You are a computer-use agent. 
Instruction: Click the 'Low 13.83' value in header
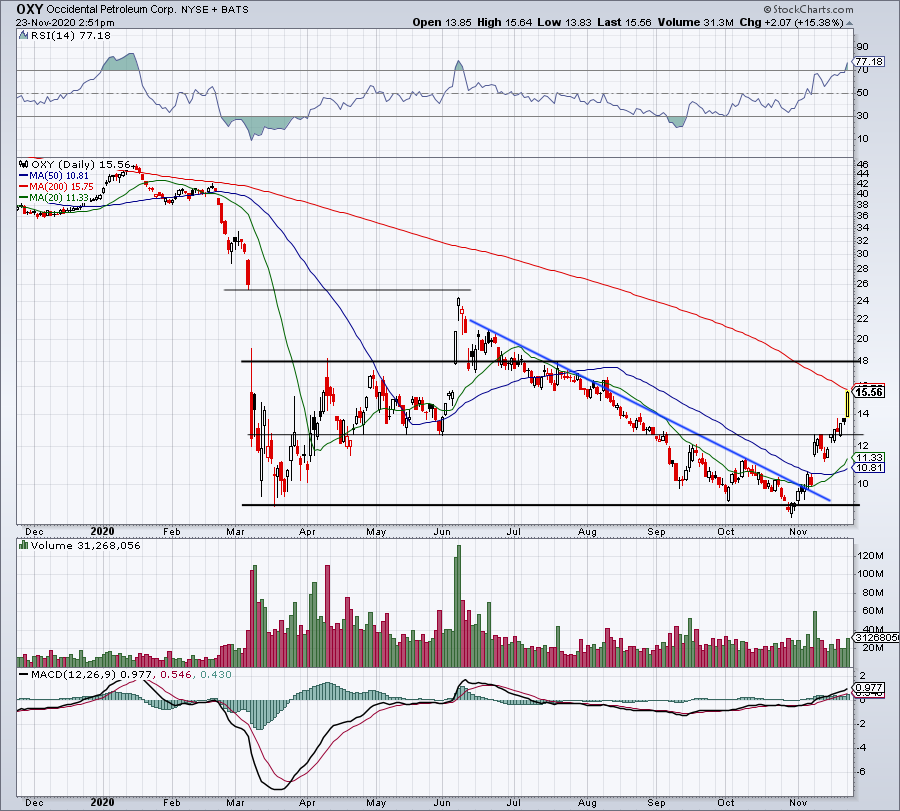pyautogui.click(x=564, y=22)
